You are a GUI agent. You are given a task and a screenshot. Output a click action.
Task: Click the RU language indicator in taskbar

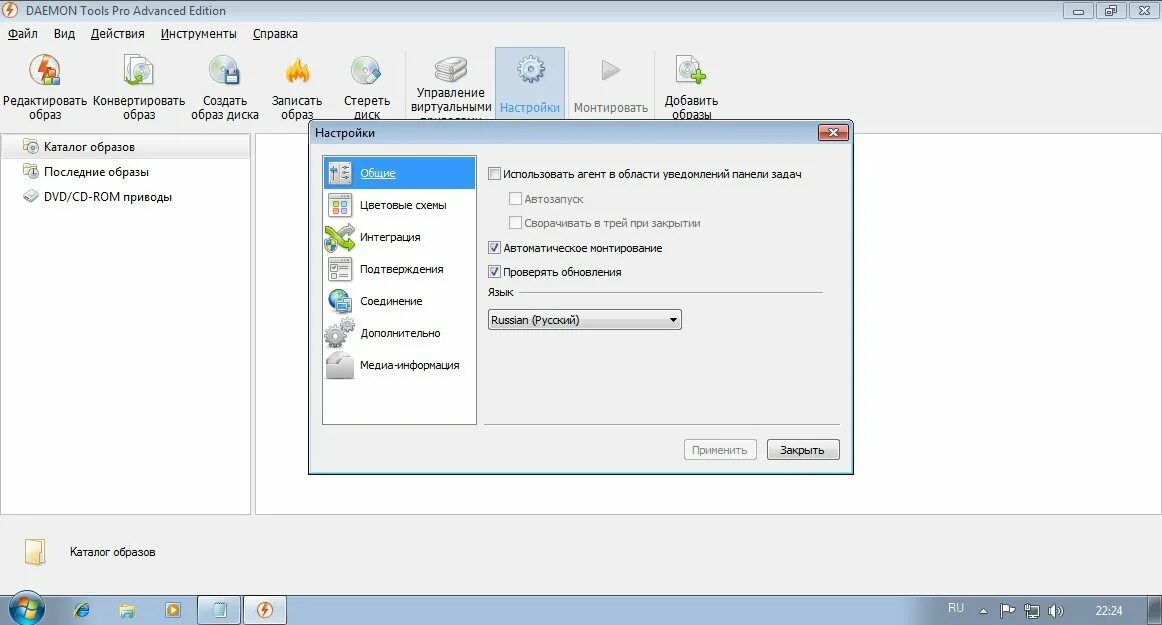(x=956, y=608)
